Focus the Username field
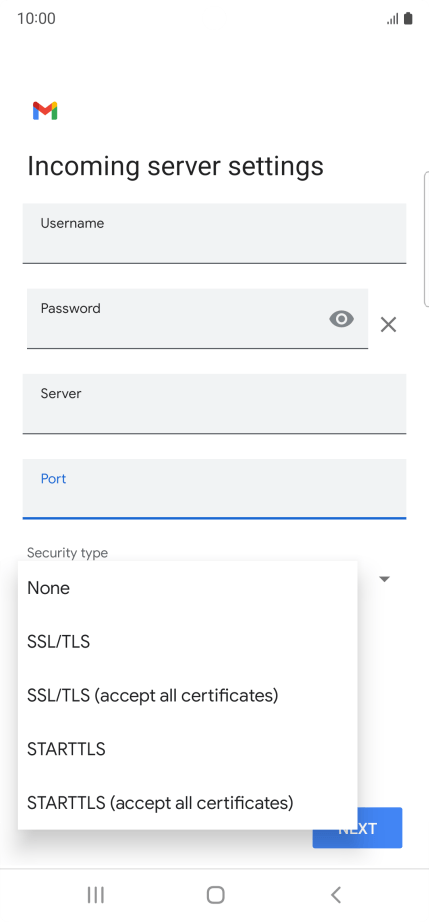The height and width of the screenshot is (922, 429). (x=214, y=233)
